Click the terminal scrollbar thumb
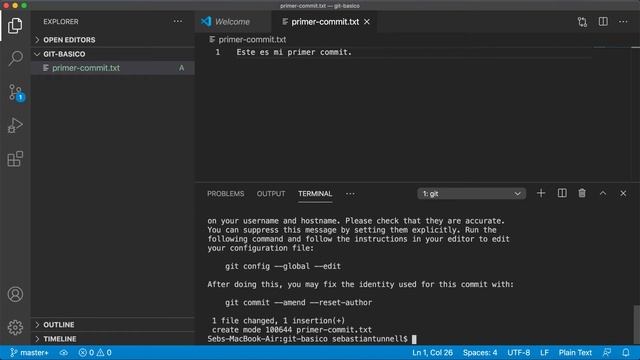Screen dimensions: 640x360 636,324
